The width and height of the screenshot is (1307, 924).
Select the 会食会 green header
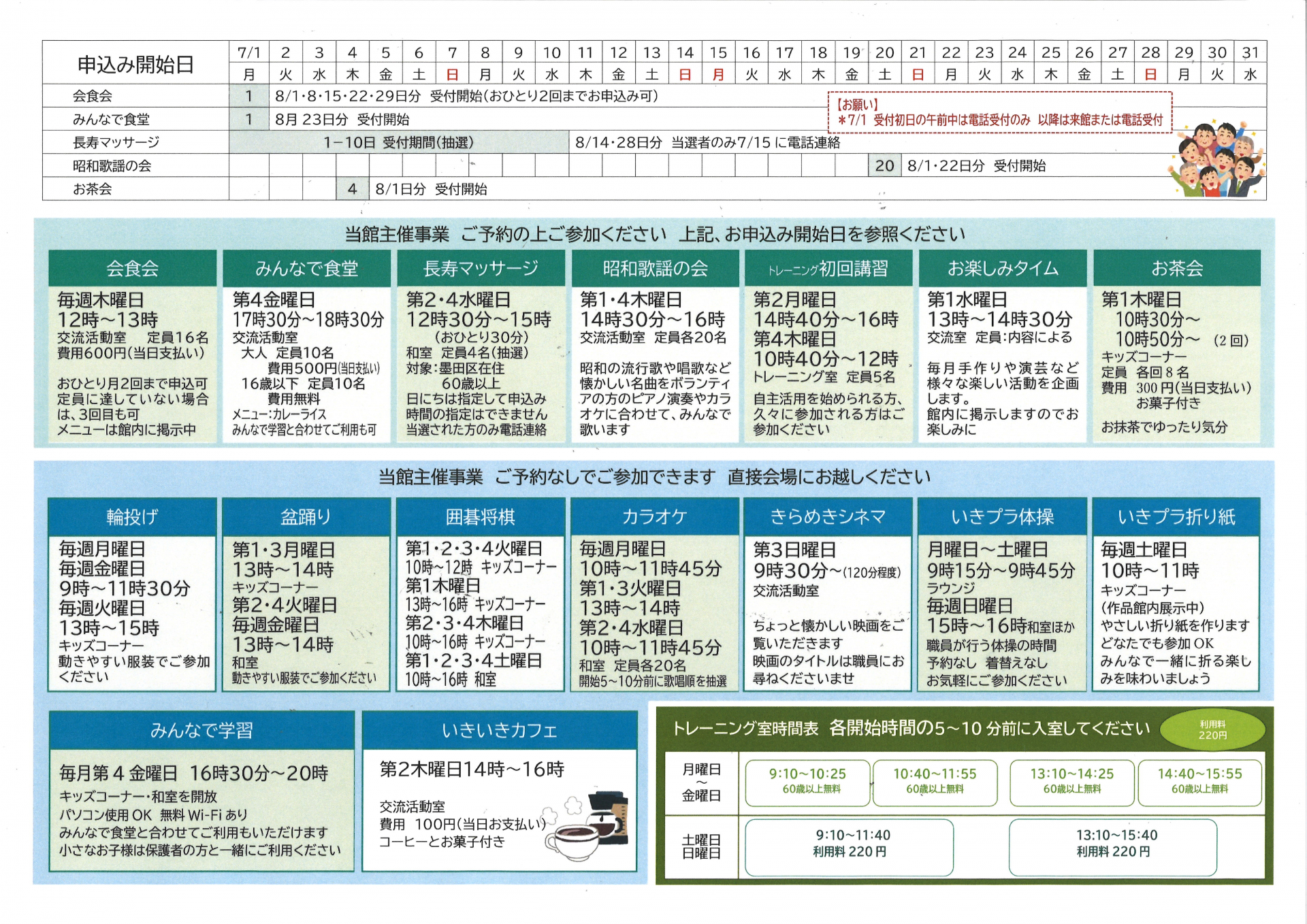pyautogui.click(x=133, y=268)
